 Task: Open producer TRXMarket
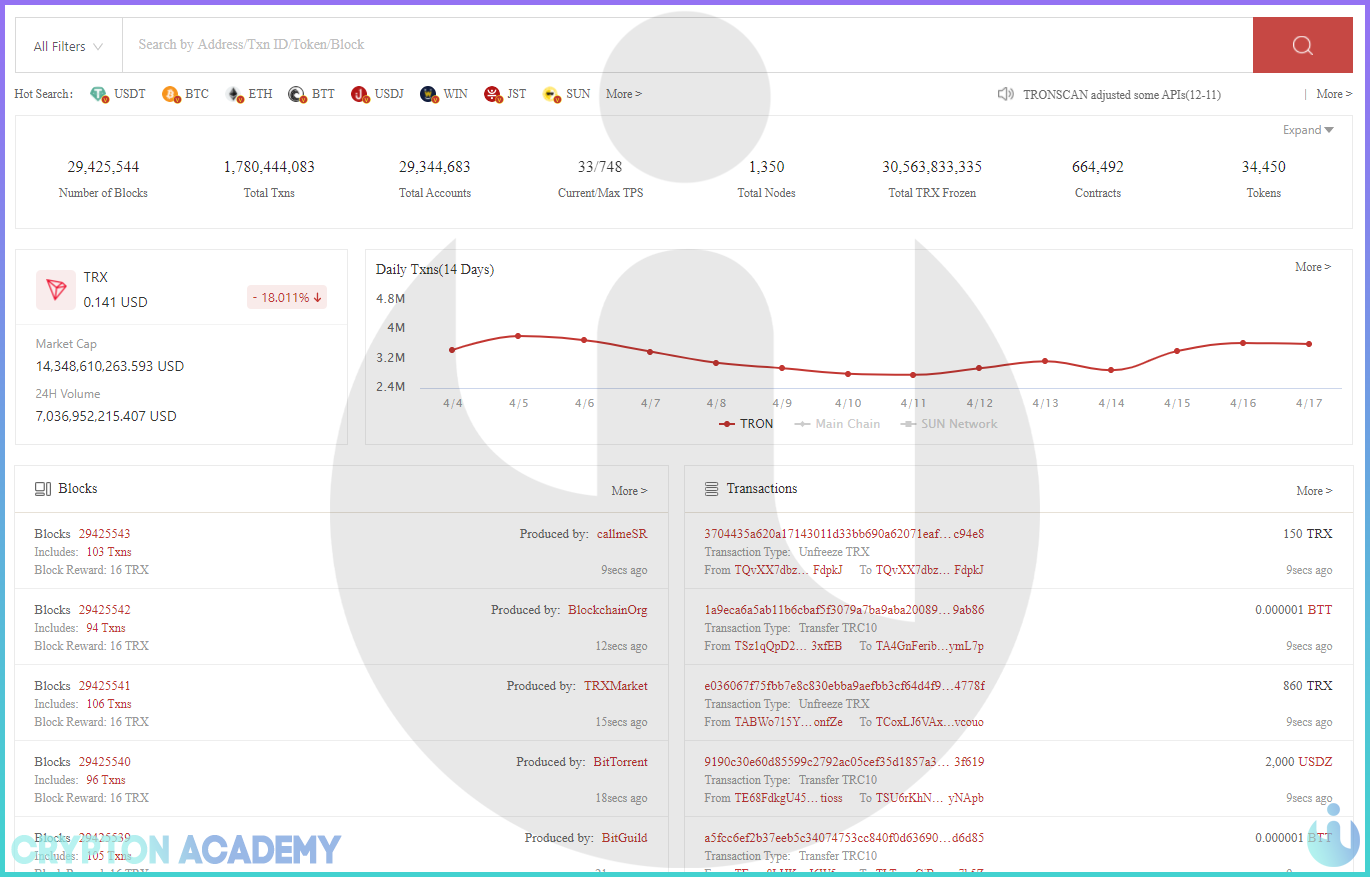coord(616,686)
